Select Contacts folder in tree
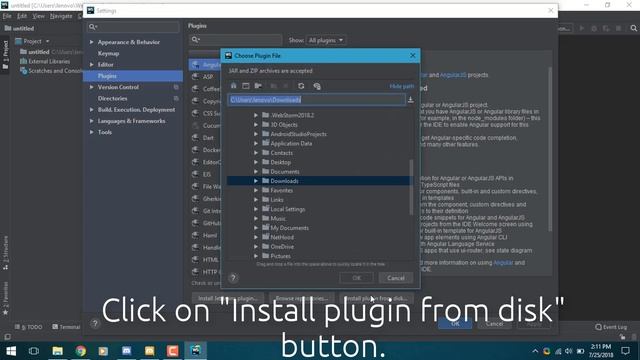 coord(281,153)
